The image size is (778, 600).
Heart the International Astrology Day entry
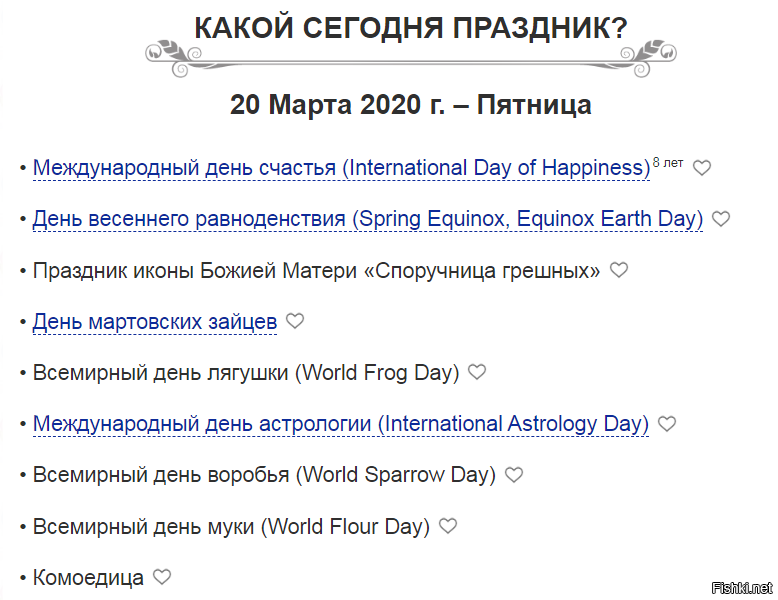pos(667,423)
